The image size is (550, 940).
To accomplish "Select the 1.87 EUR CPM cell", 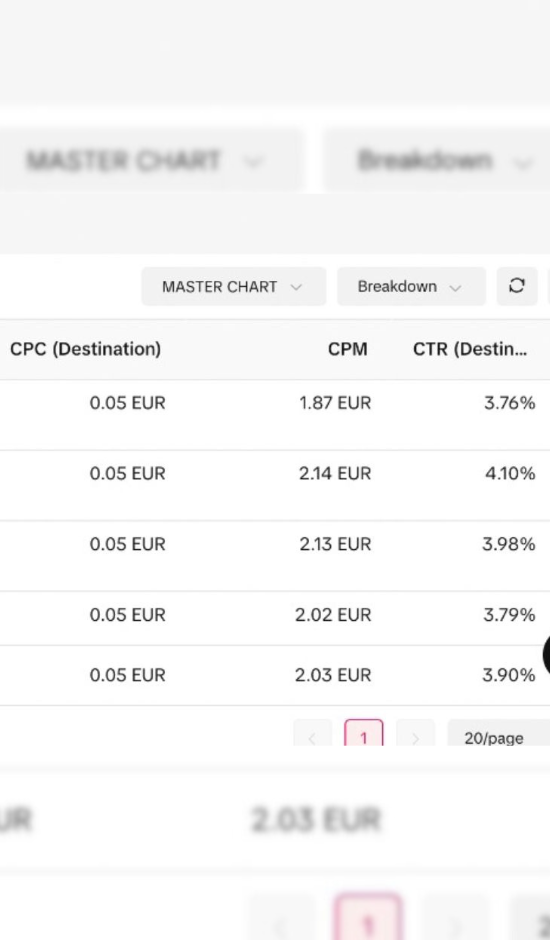I will coord(335,403).
